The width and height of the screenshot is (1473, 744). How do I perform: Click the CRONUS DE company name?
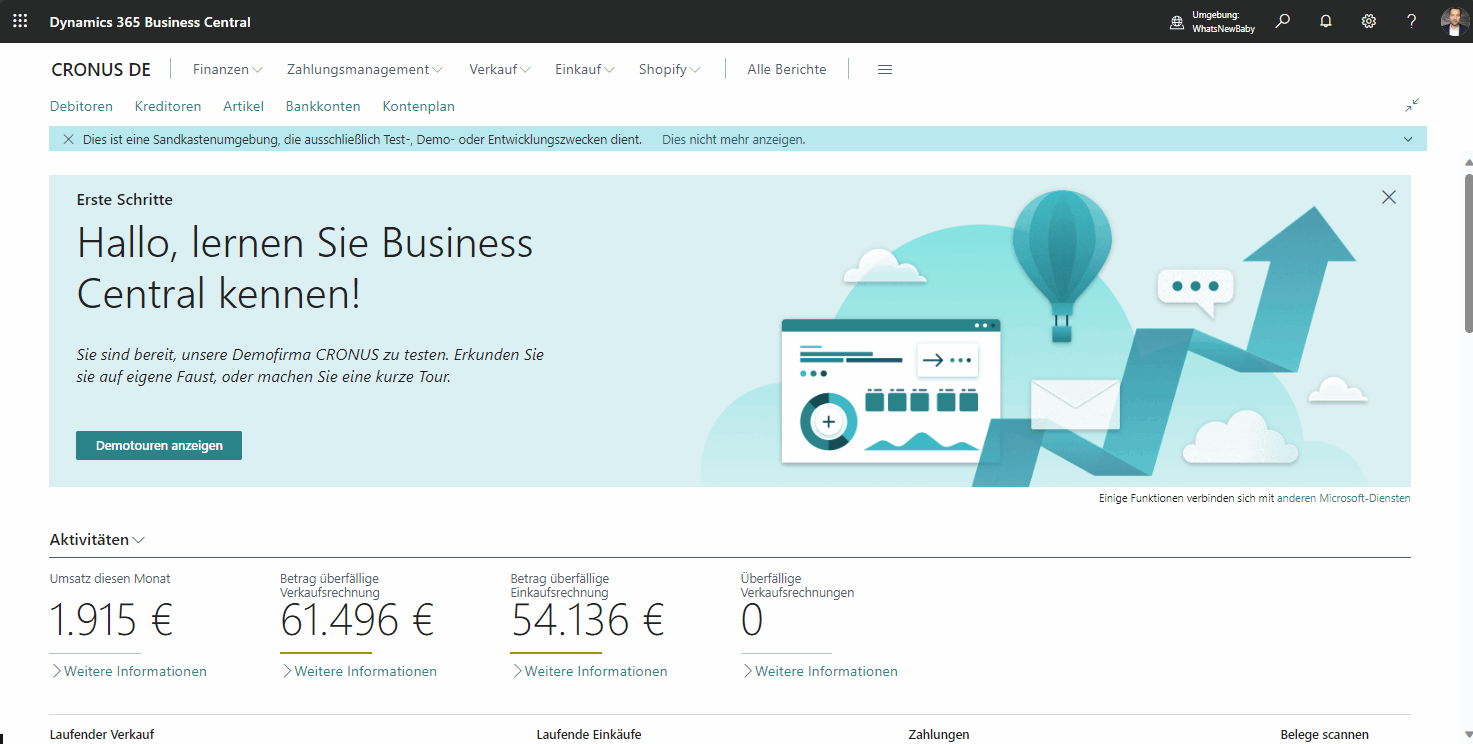101,70
